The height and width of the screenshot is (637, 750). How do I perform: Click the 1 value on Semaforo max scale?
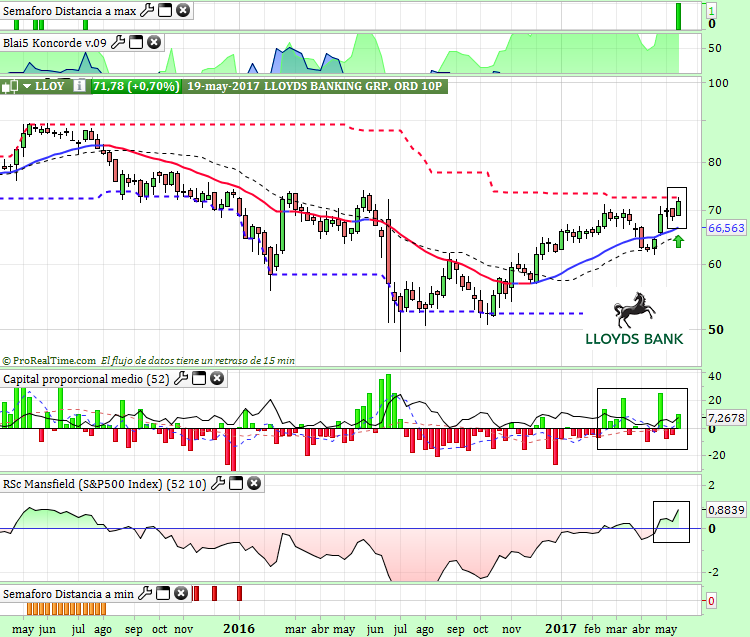pyautogui.click(x=712, y=11)
